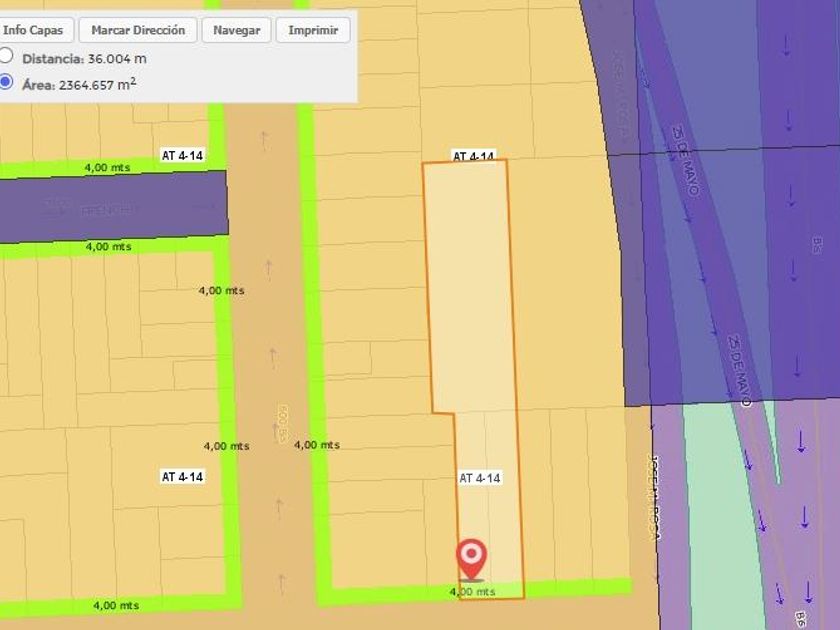Select the area value 2364.657 m²
The width and height of the screenshot is (840, 630).
pyautogui.click(x=98, y=85)
